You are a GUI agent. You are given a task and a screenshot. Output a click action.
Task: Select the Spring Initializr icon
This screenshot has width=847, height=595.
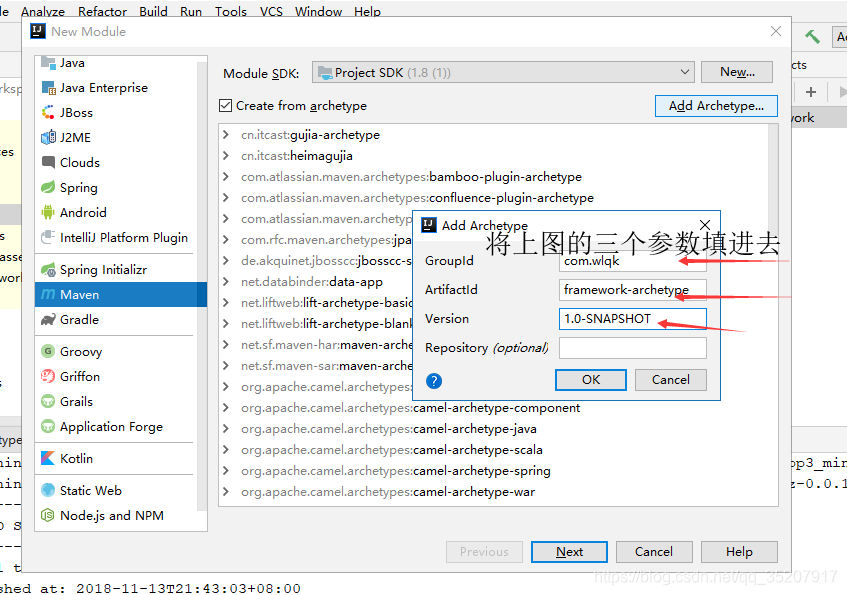point(48,270)
